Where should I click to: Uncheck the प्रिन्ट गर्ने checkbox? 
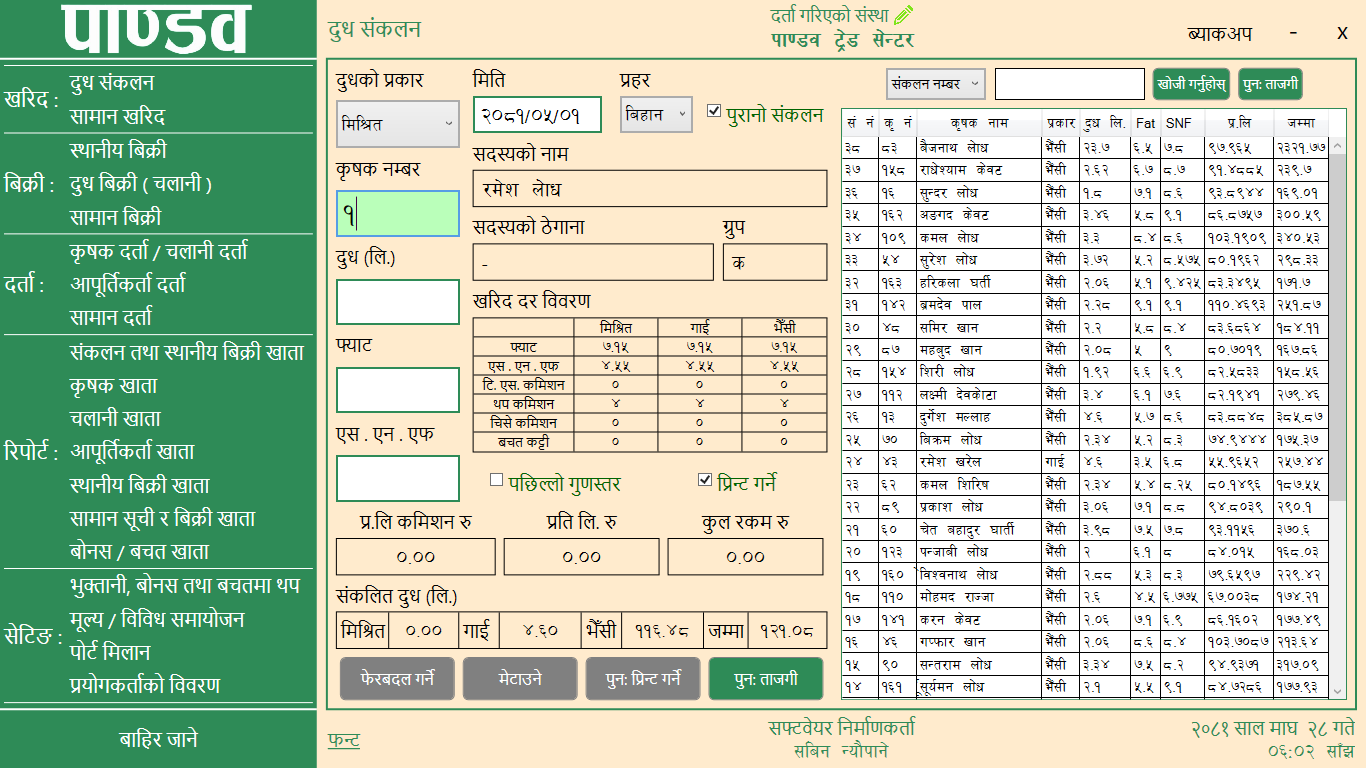click(x=705, y=480)
